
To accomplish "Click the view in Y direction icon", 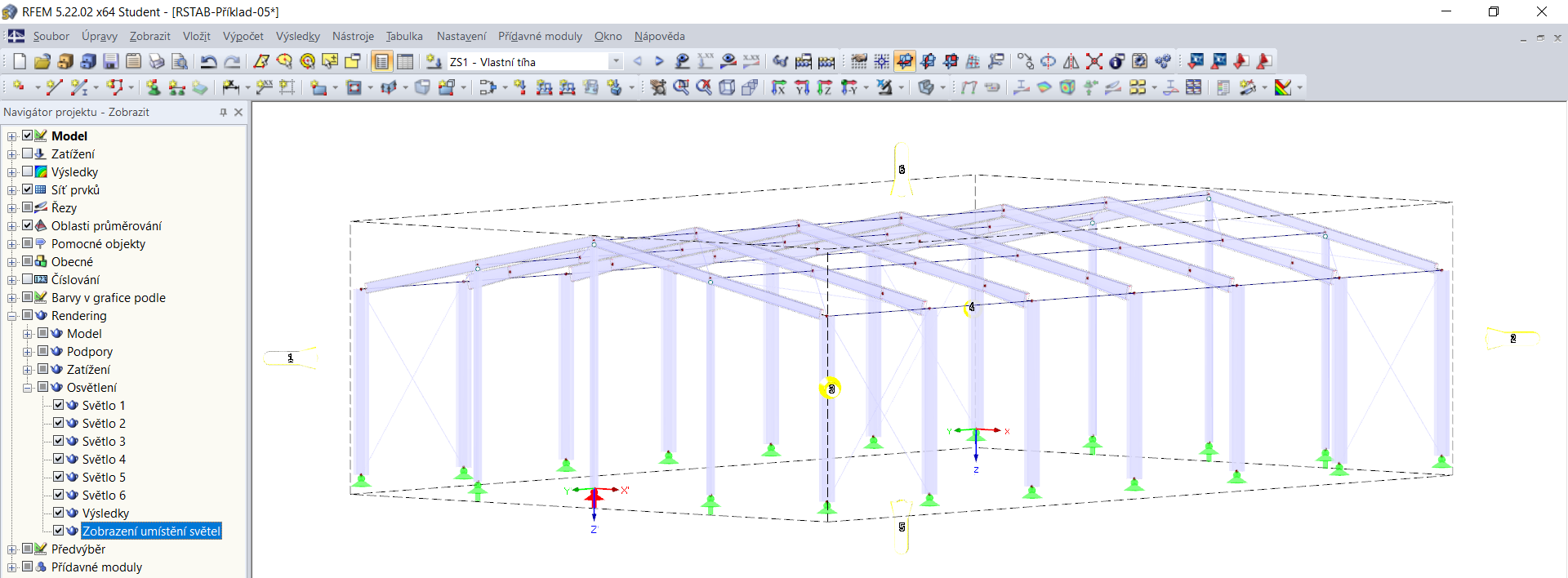I will click(x=802, y=87).
